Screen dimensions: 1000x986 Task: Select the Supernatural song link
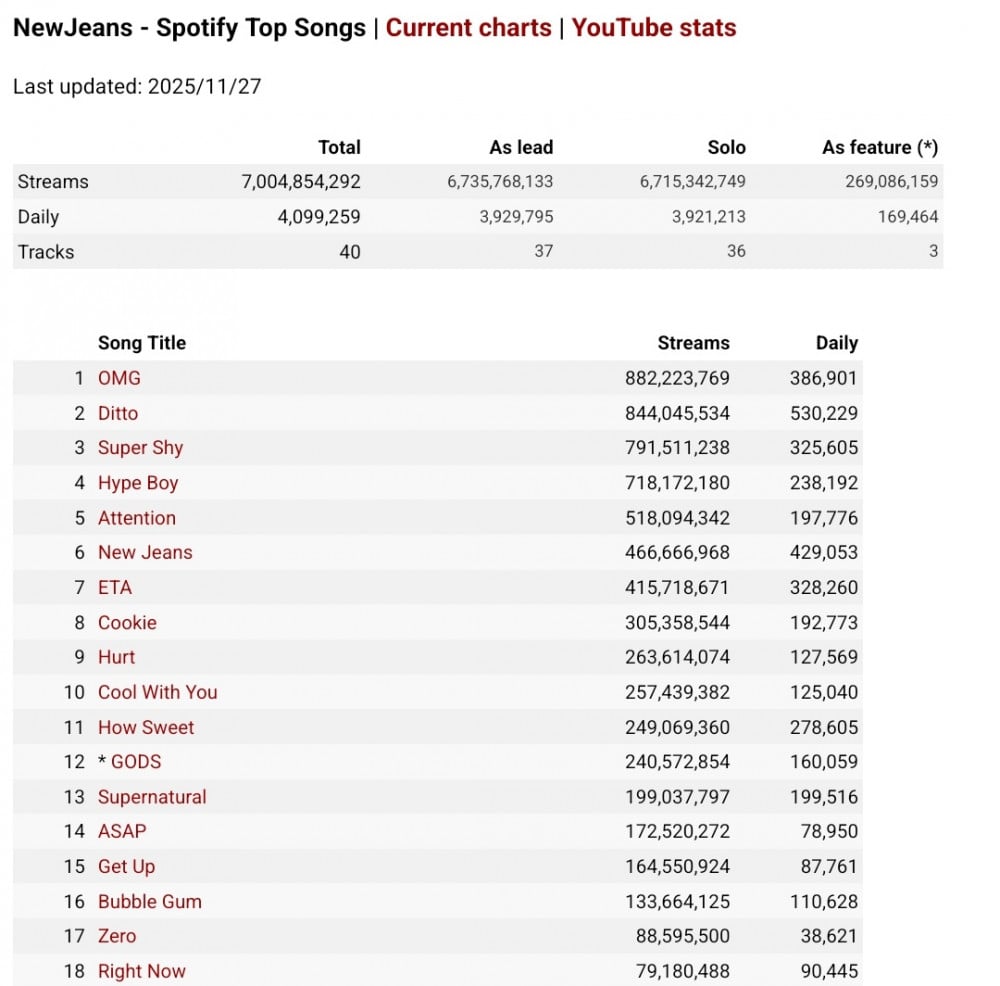click(x=152, y=797)
